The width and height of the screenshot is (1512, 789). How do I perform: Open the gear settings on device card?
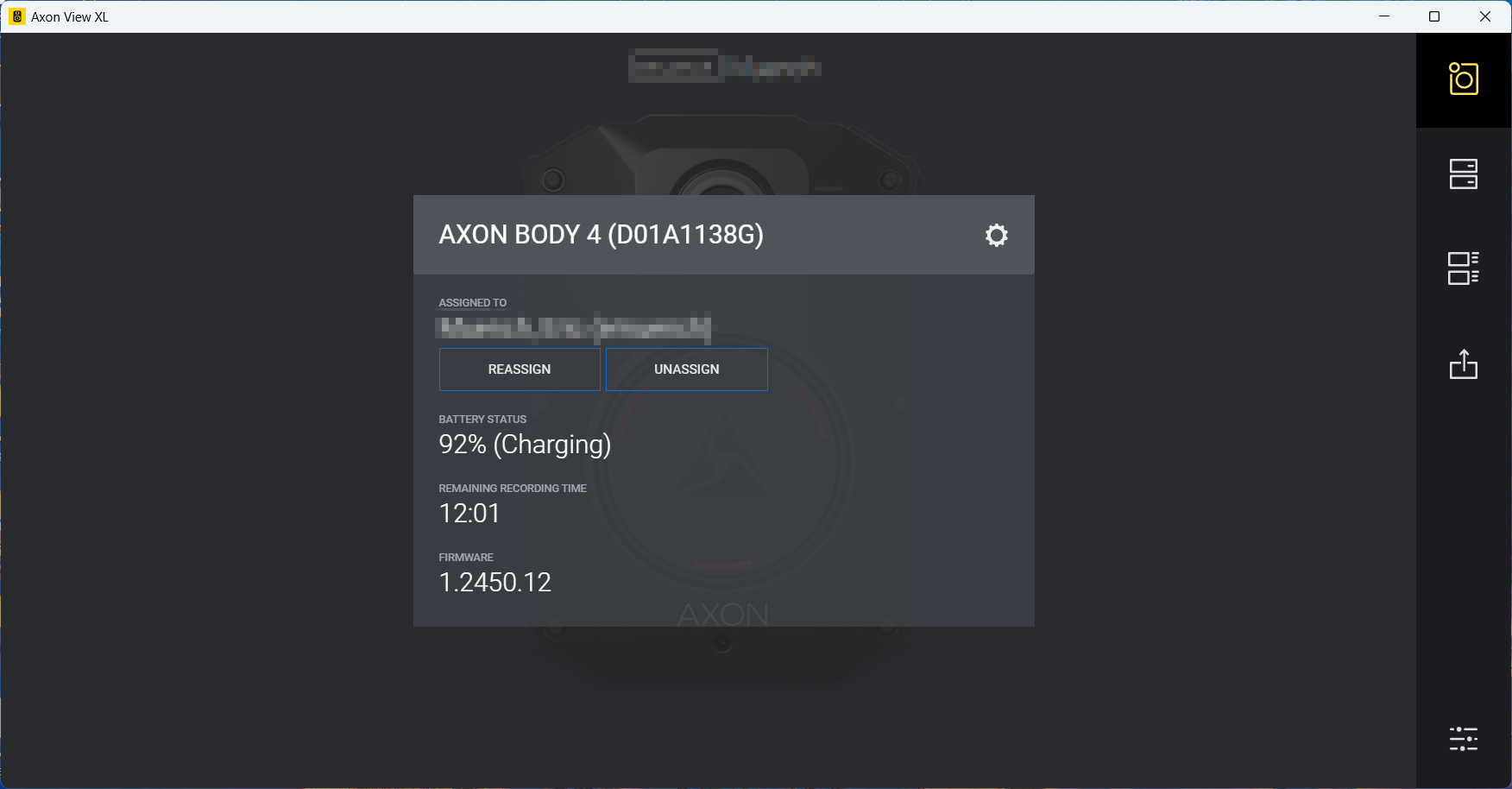(996, 235)
